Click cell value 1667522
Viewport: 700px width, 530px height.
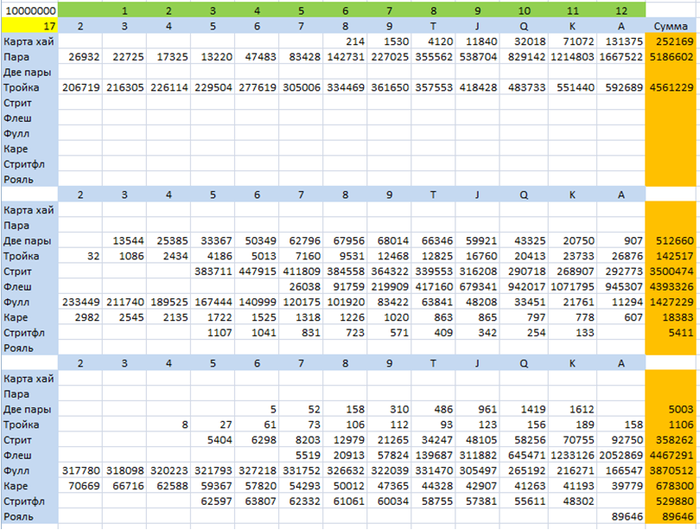click(621, 57)
